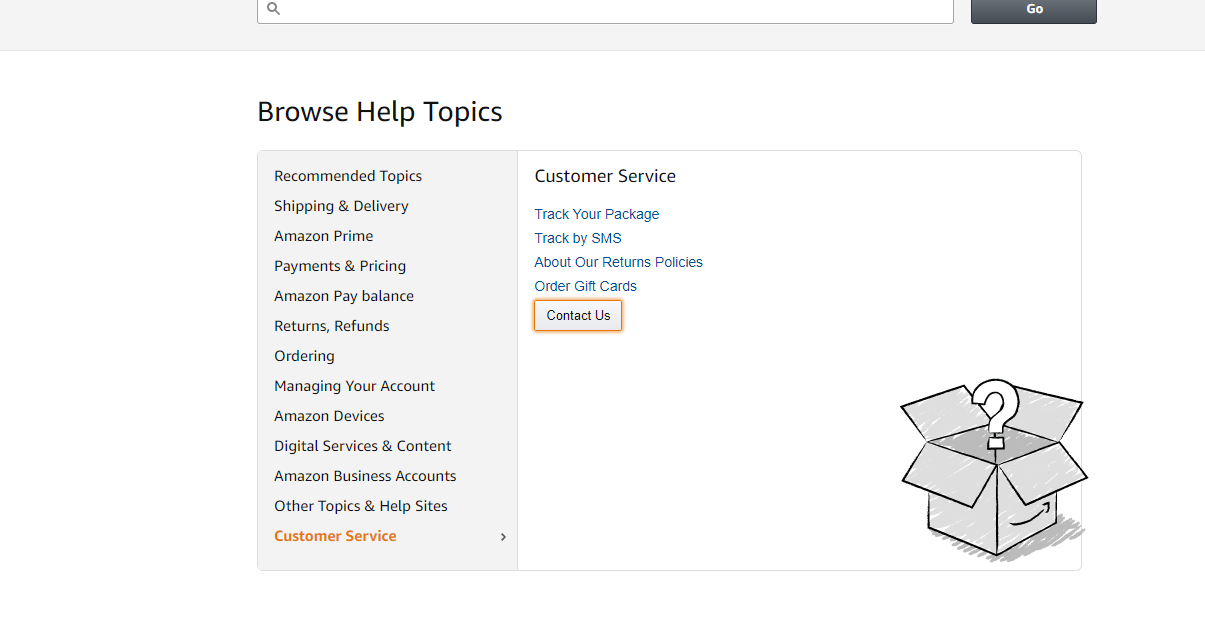1205x639 pixels.
Task: Select Other Topics & Help Sites
Action: (361, 506)
